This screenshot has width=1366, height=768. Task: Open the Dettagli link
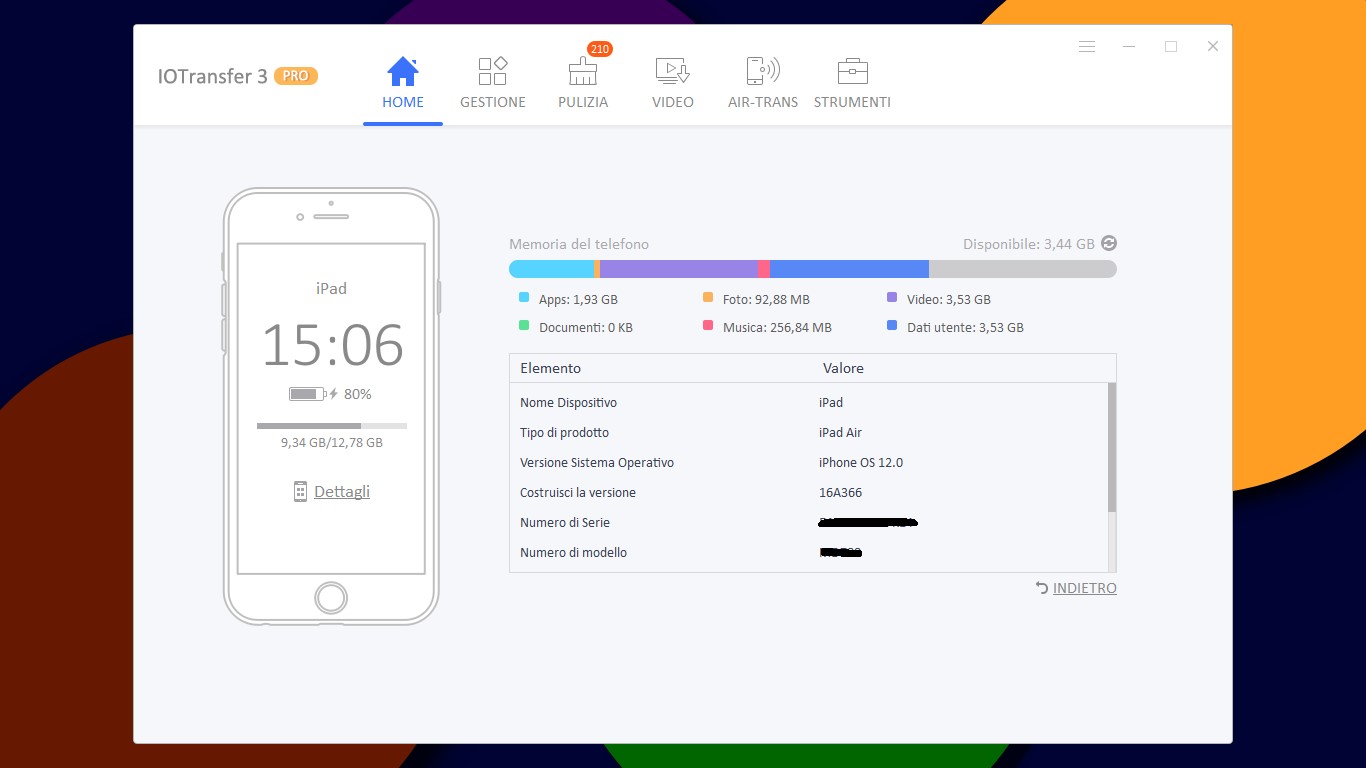point(342,491)
